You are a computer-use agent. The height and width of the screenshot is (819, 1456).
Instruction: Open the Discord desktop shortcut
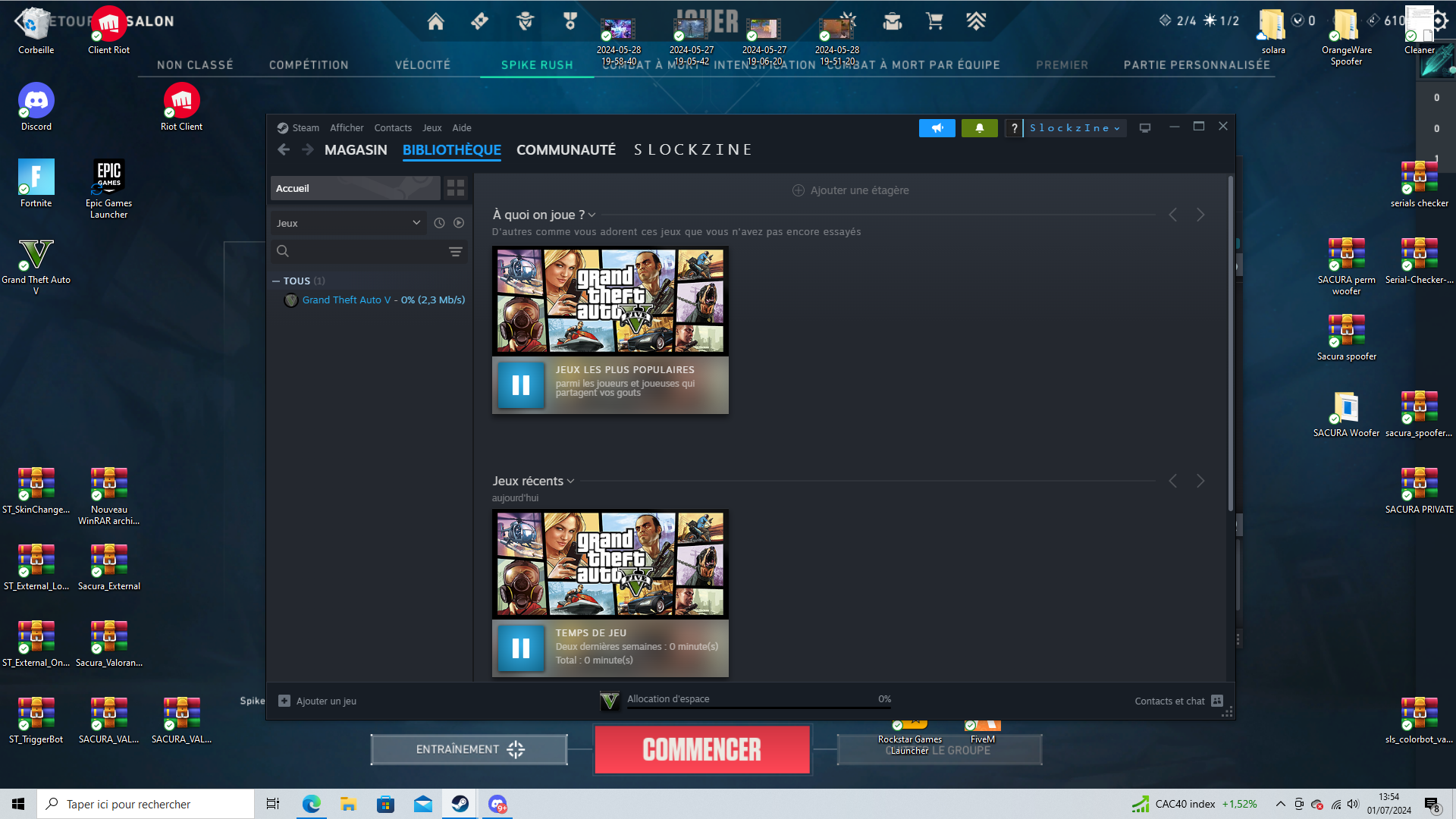click(x=36, y=107)
